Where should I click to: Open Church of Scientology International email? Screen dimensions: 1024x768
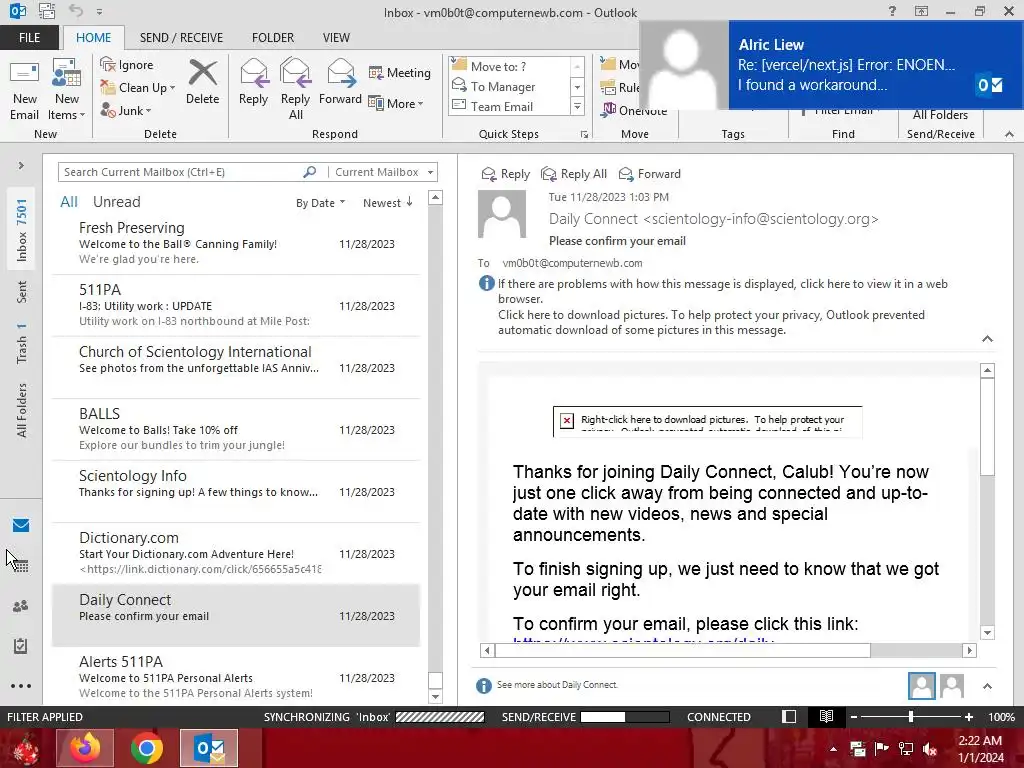pyautogui.click(x=236, y=367)
